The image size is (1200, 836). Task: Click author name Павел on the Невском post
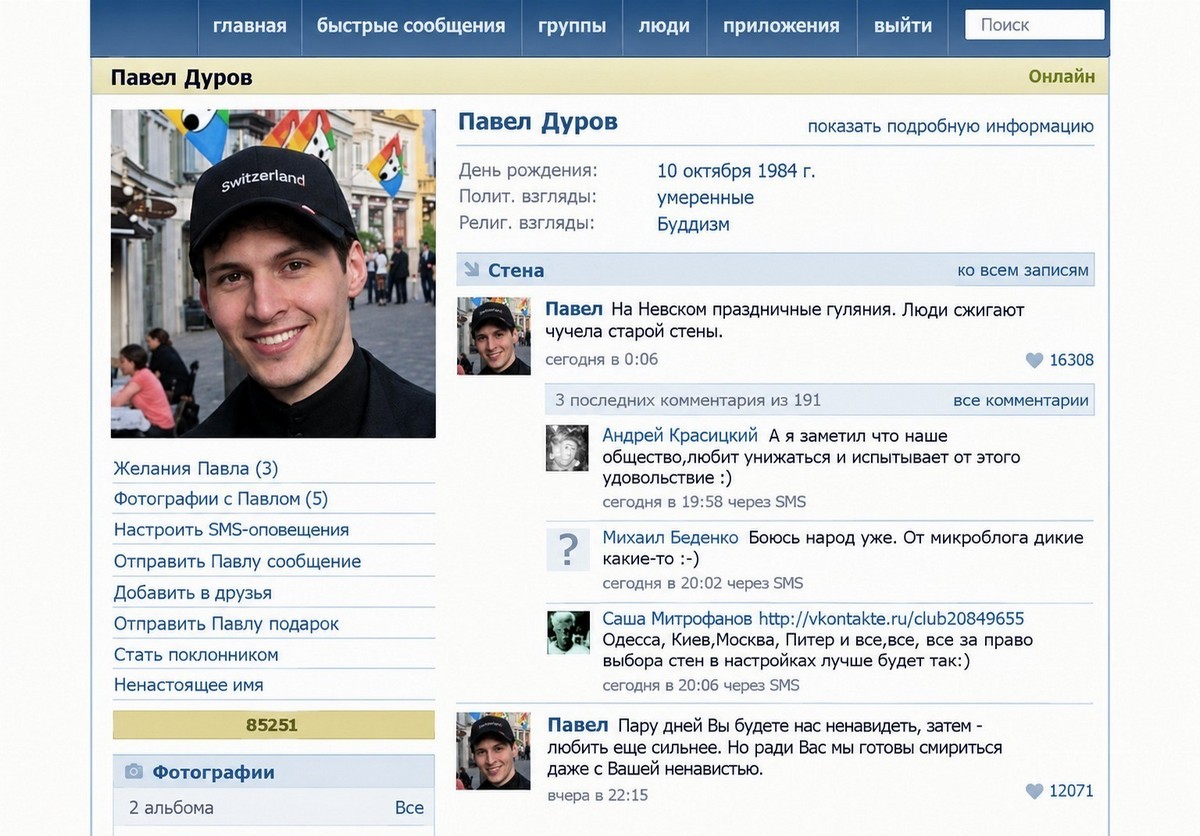[574, 309]
